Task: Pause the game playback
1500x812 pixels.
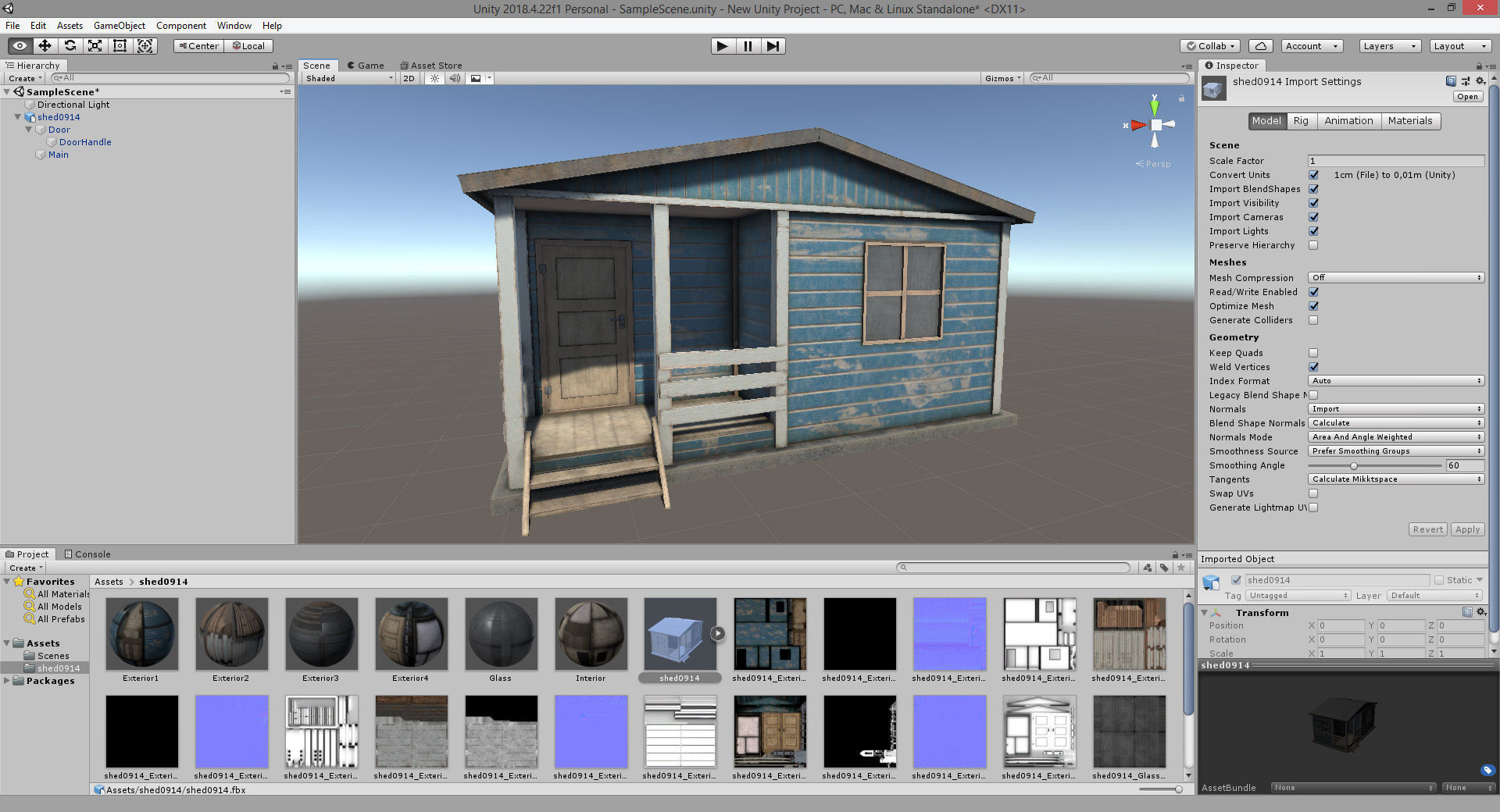Action: click(x=748, y=46)
